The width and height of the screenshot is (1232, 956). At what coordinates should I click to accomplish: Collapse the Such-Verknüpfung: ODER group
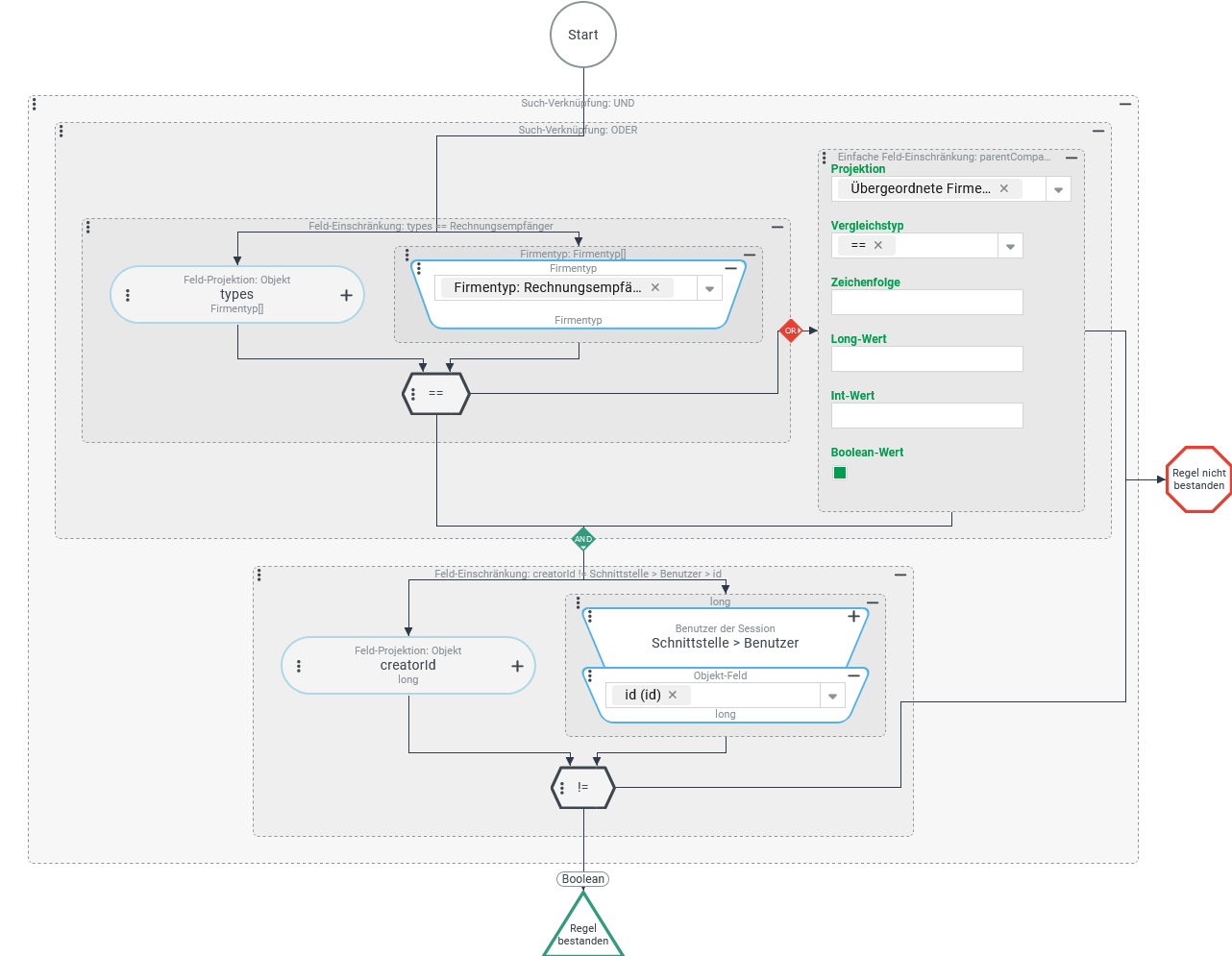(x=1098, y=131)
